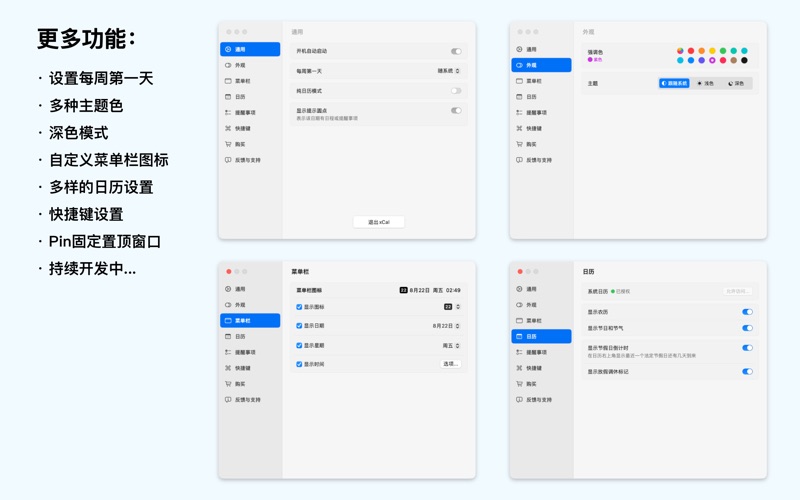Uncheck the 显示星期 checkbox

click(x=299, y=346)
